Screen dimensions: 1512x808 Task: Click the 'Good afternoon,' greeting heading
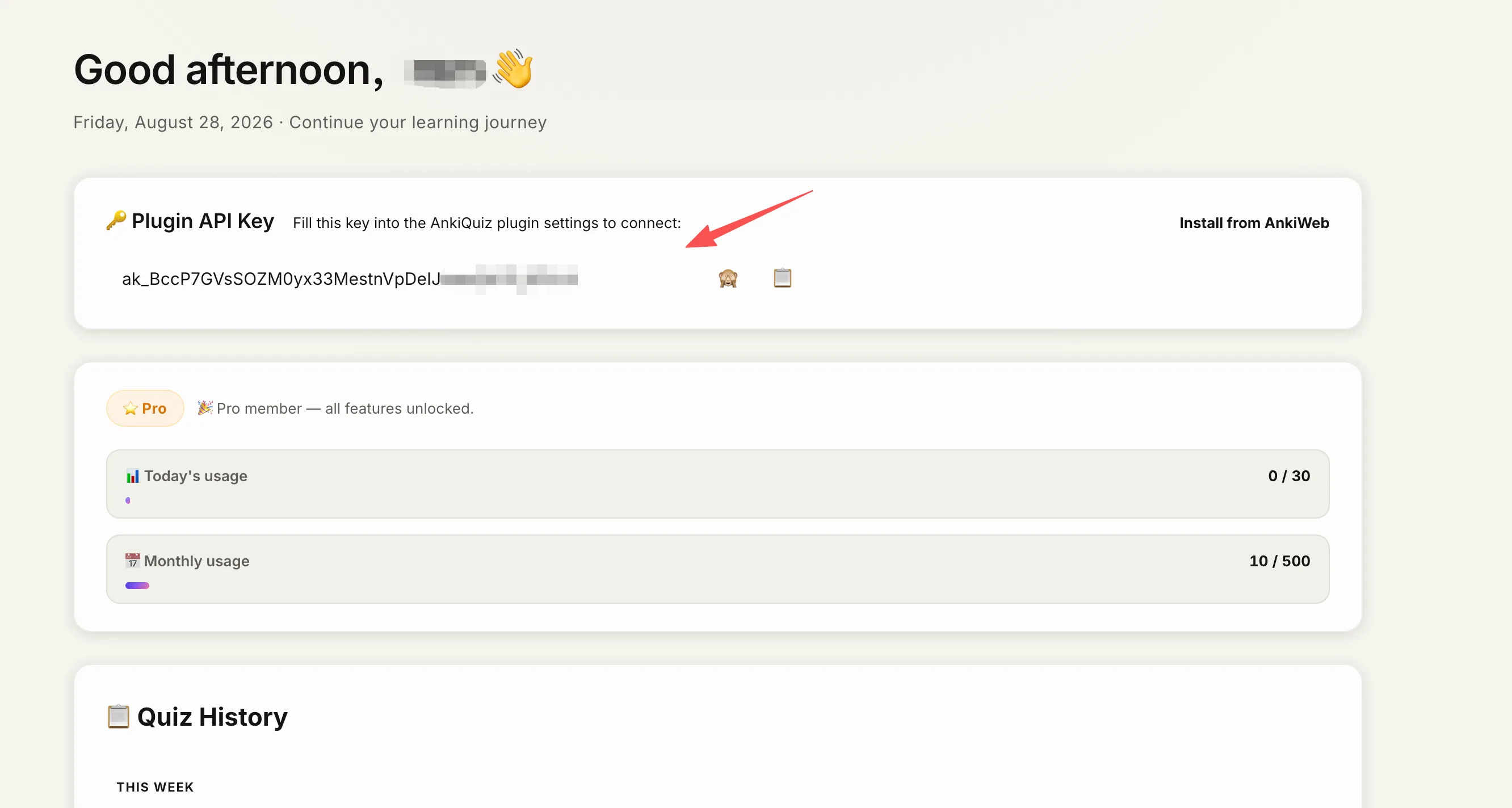click(229, 70)
